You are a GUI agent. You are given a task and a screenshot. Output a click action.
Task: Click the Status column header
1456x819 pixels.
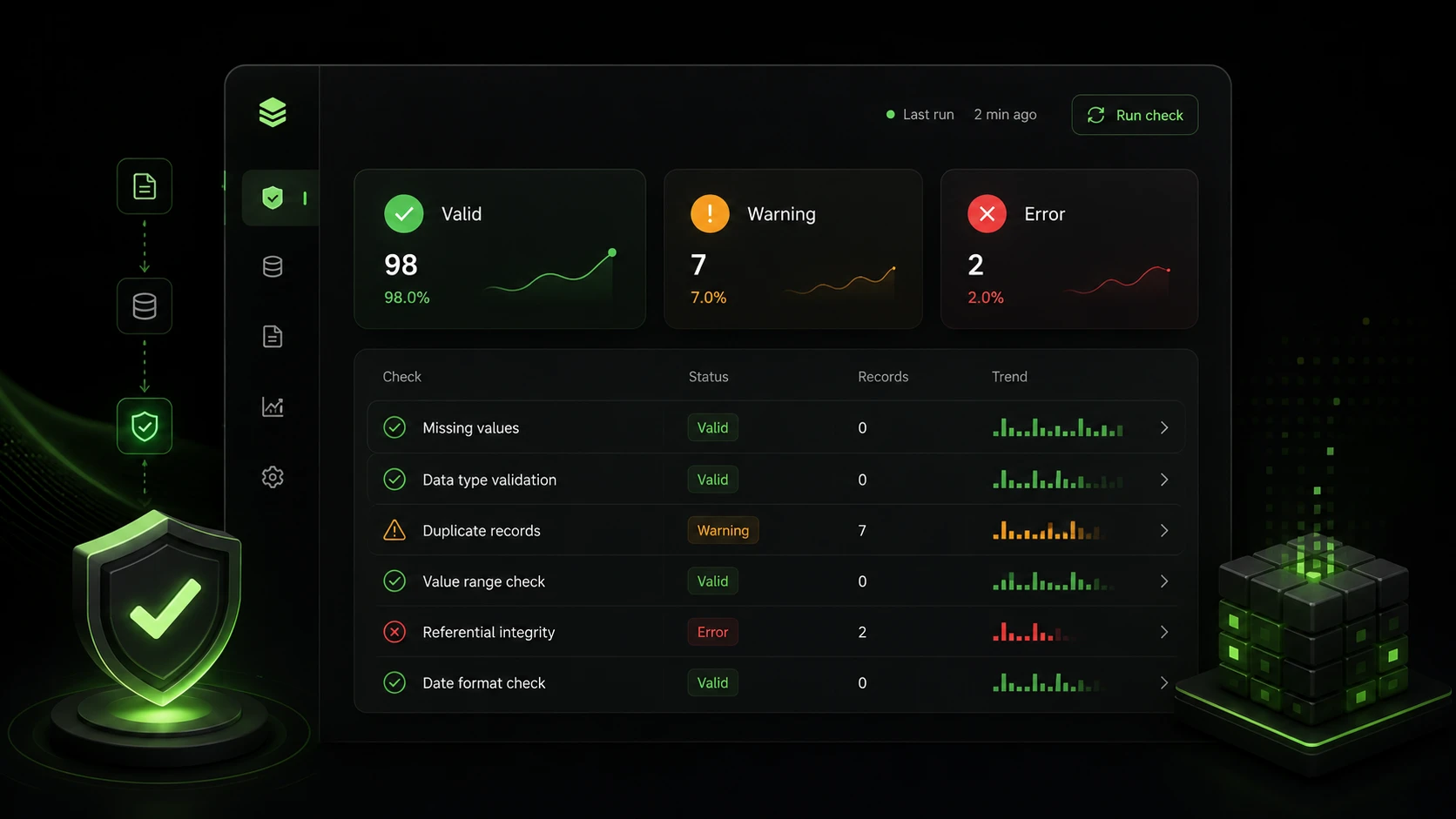click(708, 377)
